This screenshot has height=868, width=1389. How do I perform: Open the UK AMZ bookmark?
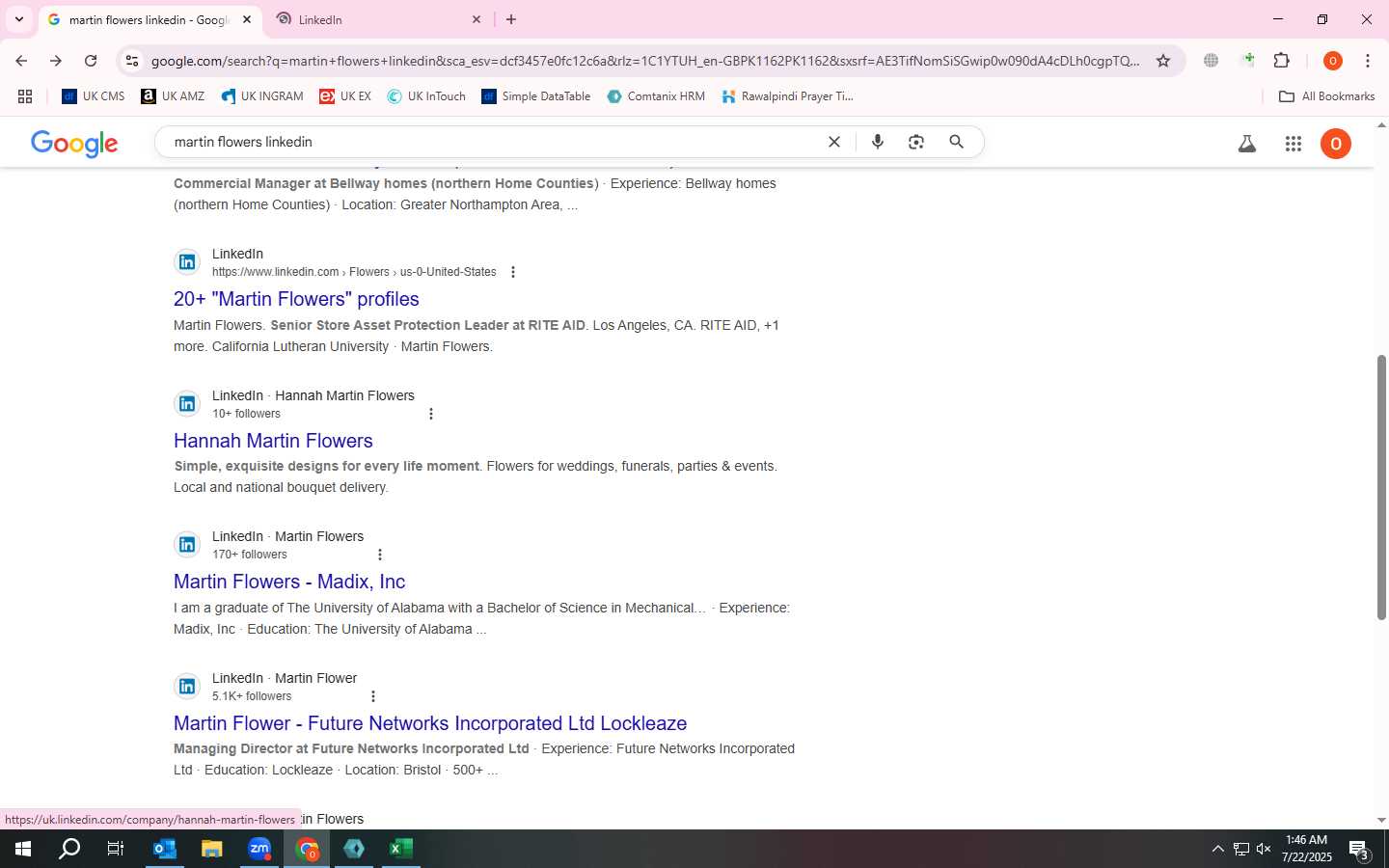[x=173, y=96]
